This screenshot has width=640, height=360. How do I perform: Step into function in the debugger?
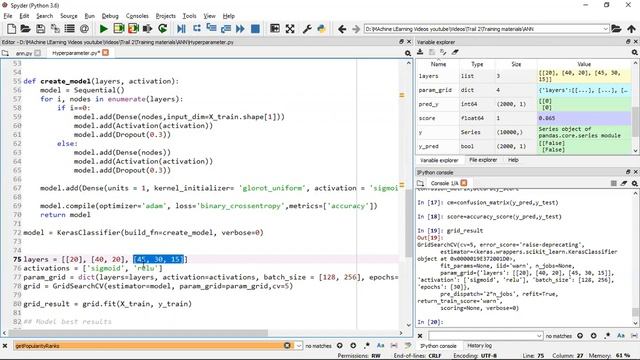211,29
